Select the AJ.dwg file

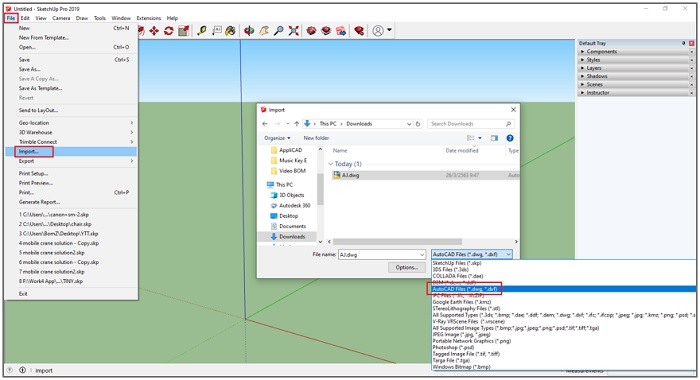point(425,175)
